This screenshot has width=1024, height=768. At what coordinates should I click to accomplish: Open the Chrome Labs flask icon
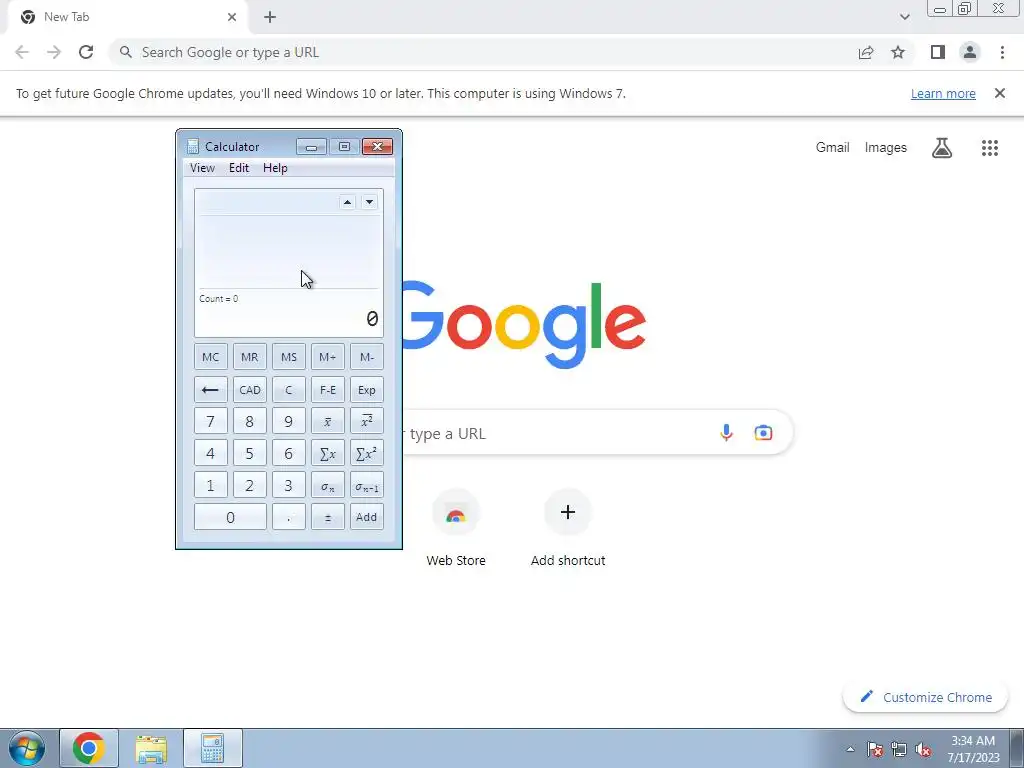coord(942,148)
